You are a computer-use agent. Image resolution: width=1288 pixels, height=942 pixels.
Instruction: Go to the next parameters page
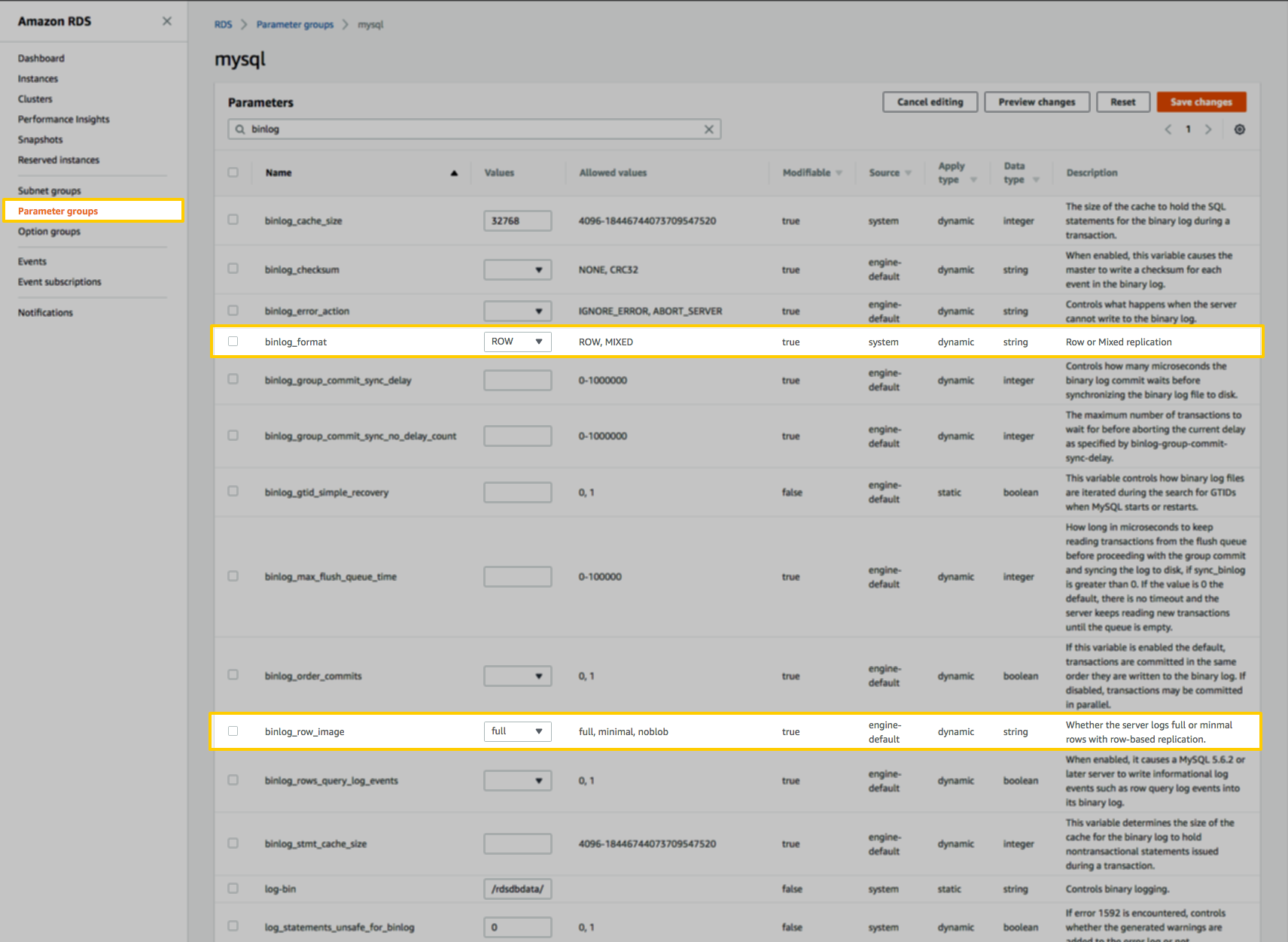point(1208,129)
